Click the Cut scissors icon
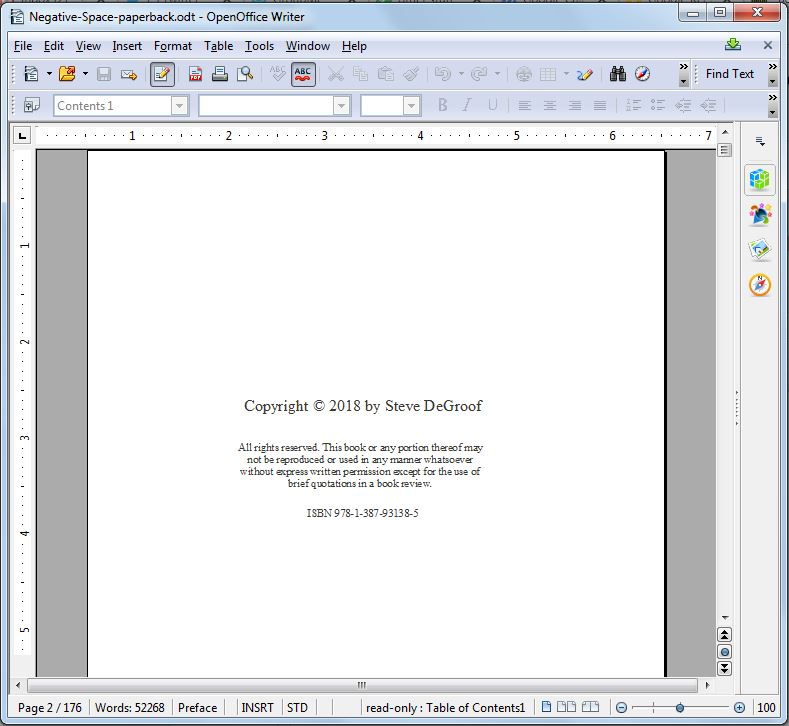The image size is (789, 726). [x=335, y=74]
